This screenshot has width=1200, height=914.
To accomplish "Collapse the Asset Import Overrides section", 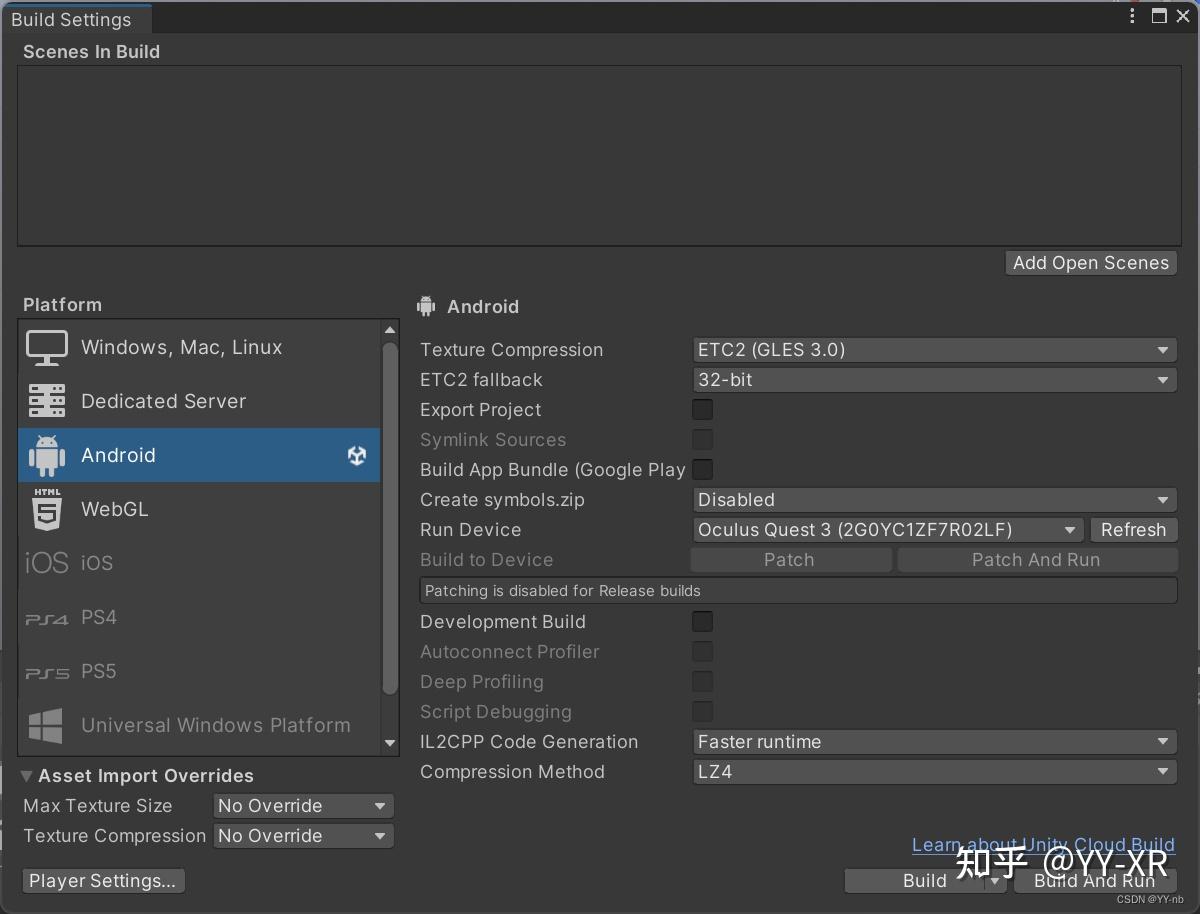I will 27,775.
